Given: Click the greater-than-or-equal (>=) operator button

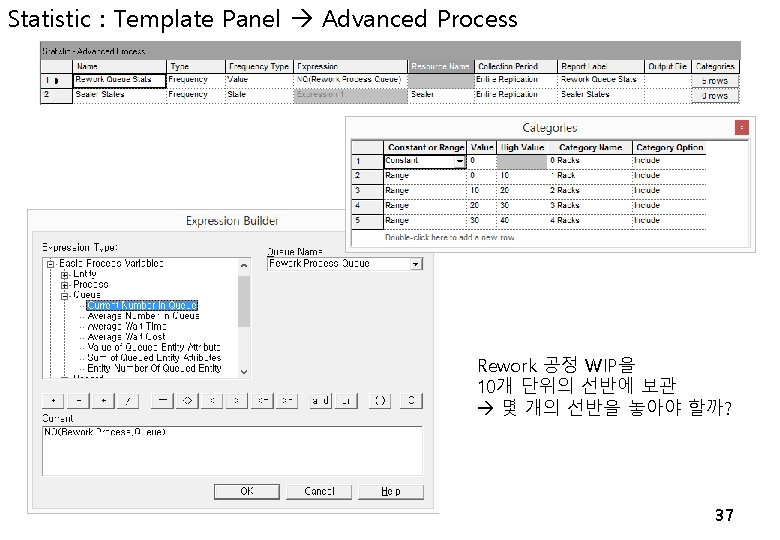Looking at the screenshot, I should coord(287,401).
